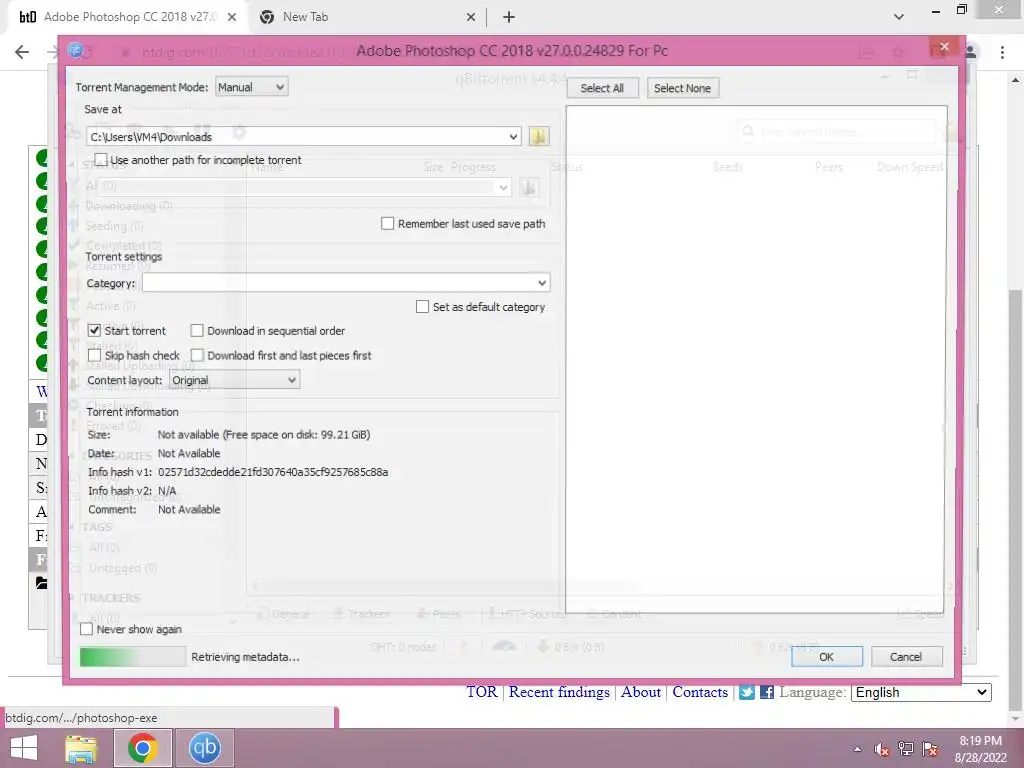The height and width of the screenshot is (768, 1024).
Task: Click the qBittorrent icon in dialog title bar
Action: (x=76, y=50)
